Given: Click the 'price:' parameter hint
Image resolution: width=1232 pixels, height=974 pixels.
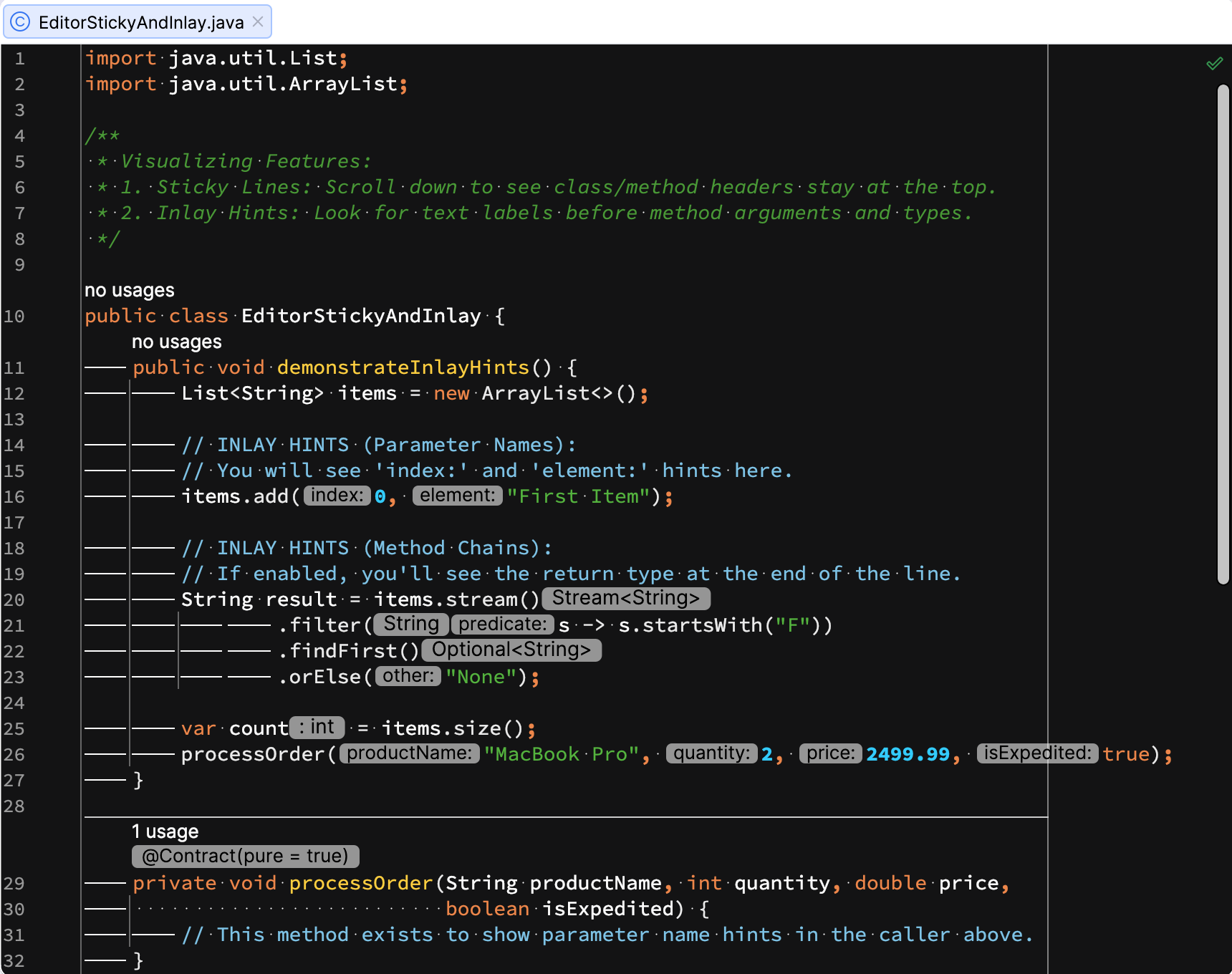Looking at the screenshot, I should click(x=831, y=753).
